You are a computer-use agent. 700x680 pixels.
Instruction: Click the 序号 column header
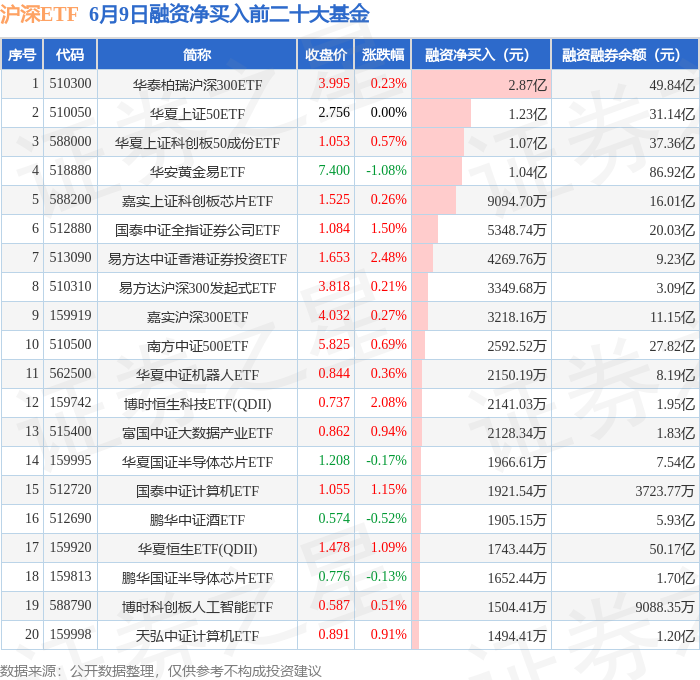point(22,54)
